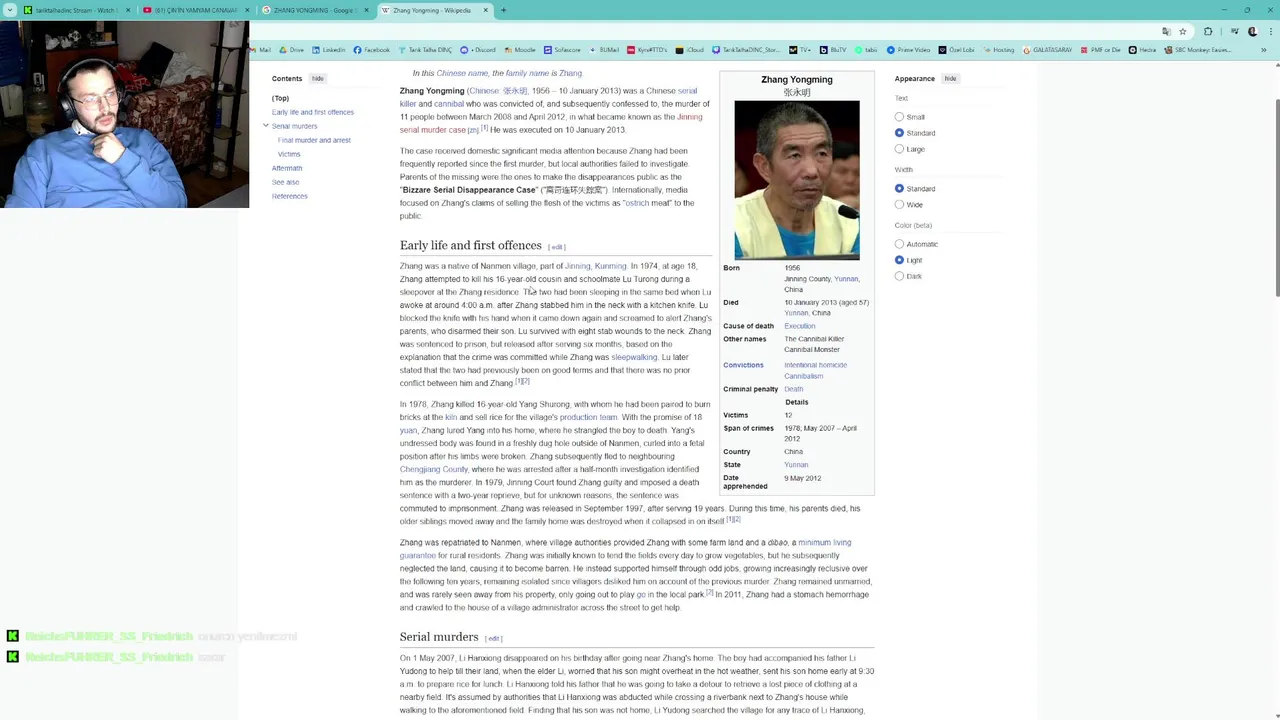Hide the Appearance panel
The image size is (1280, 720).
(950, 78)
